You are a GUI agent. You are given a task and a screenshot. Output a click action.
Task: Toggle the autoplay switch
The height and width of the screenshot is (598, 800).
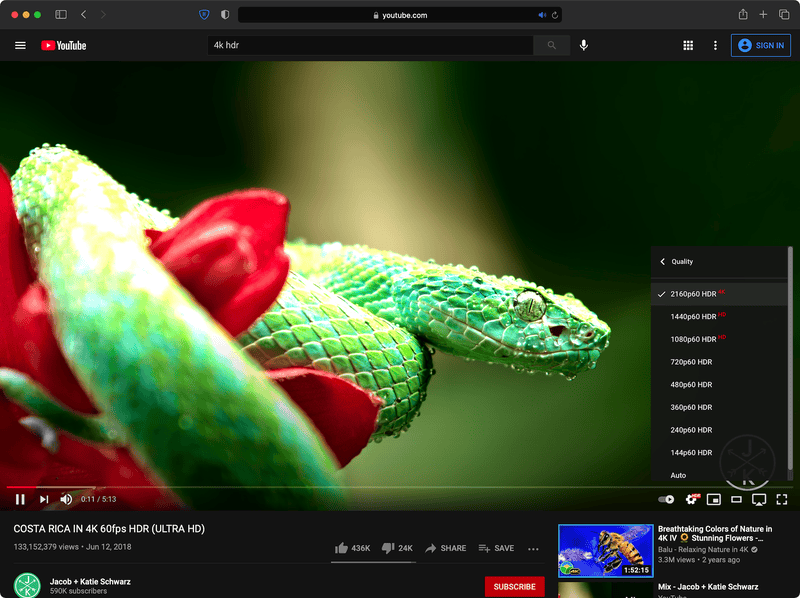(666, 499)
